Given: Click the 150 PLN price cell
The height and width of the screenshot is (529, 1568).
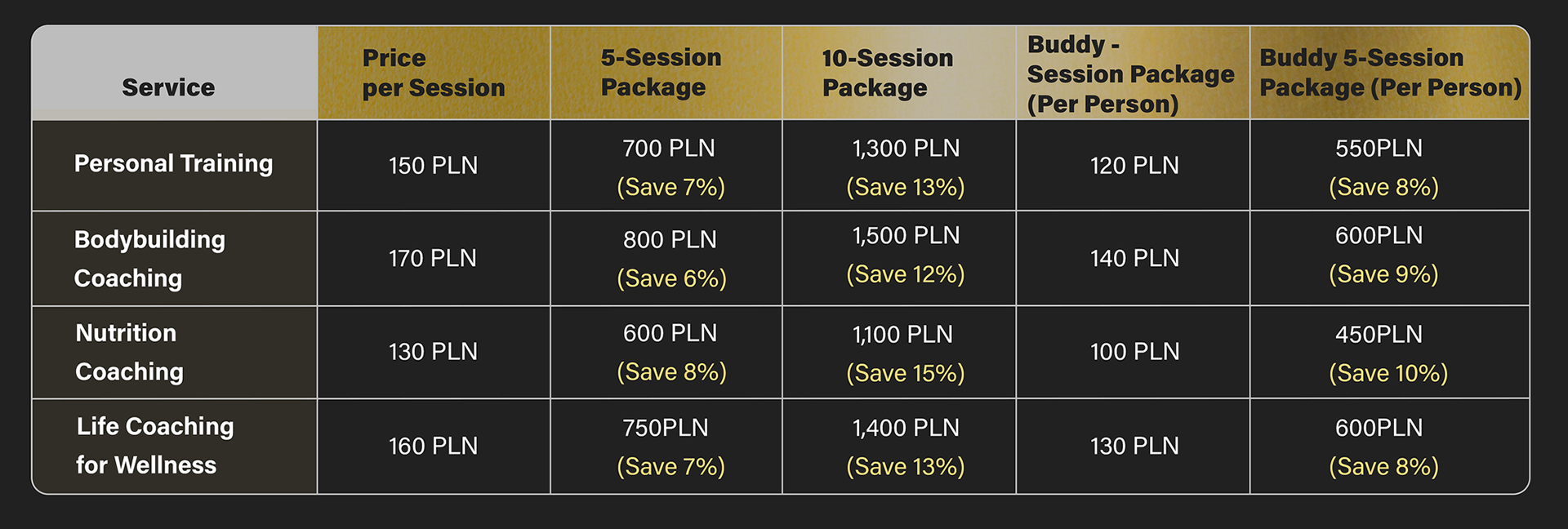Looking at the screenshot, I should [433, 166].
